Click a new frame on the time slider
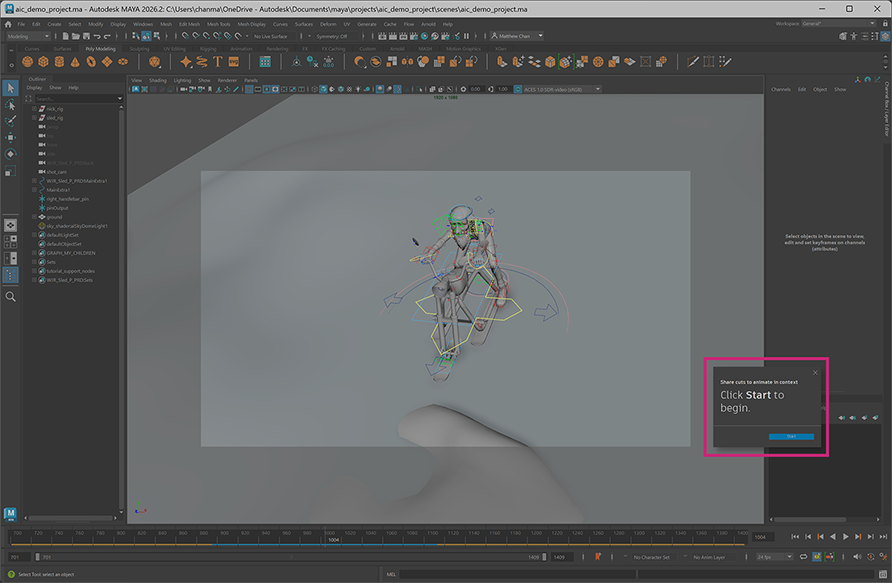The width and height of the screenshot is (892, 583). 400,538
